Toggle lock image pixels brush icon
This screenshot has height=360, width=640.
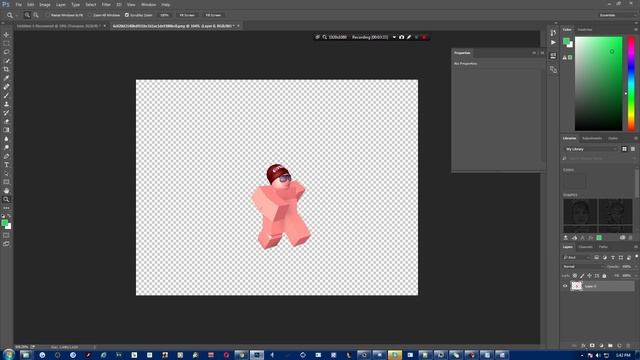coord(582,276)
